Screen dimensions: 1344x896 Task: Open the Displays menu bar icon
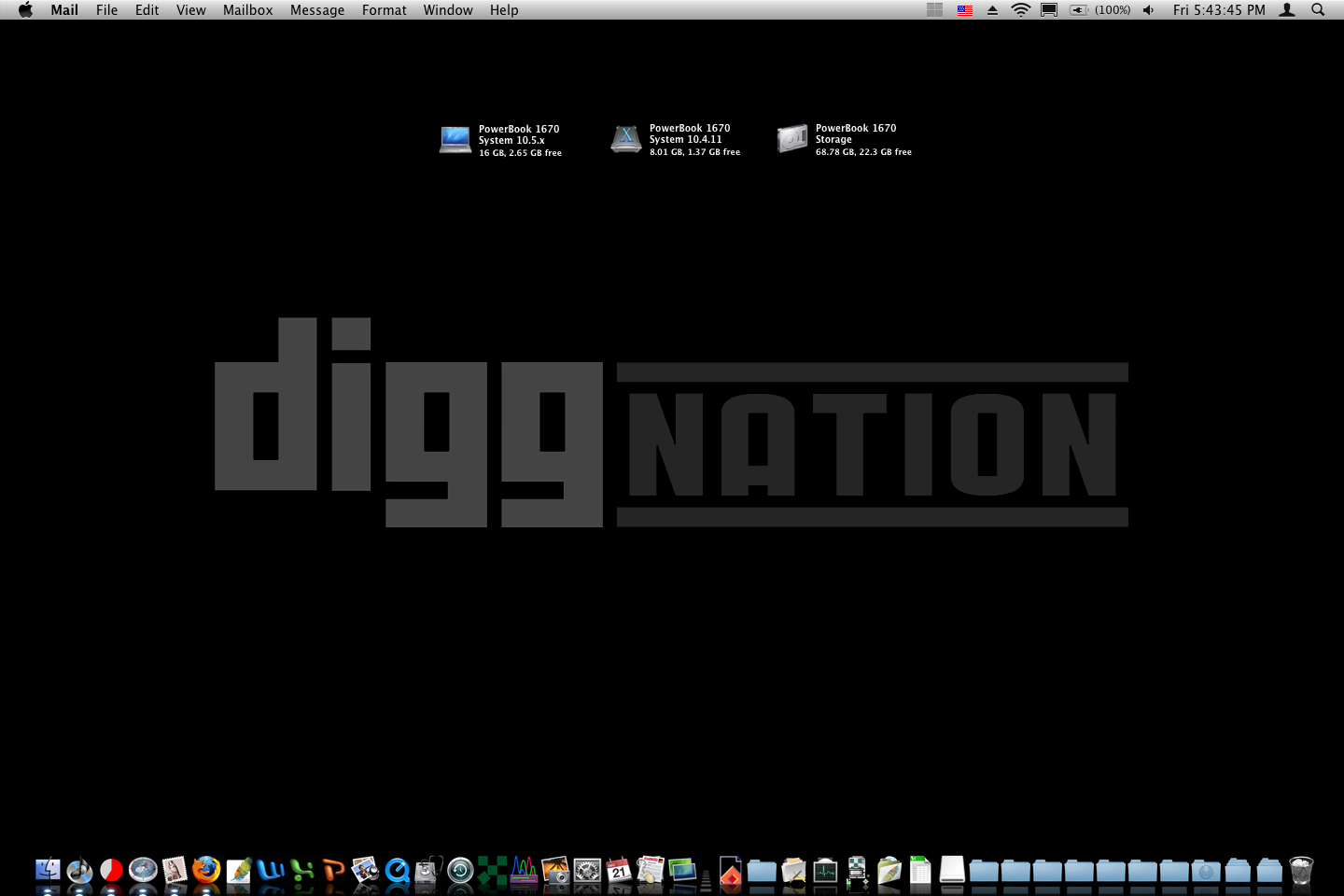(1049, 9)
